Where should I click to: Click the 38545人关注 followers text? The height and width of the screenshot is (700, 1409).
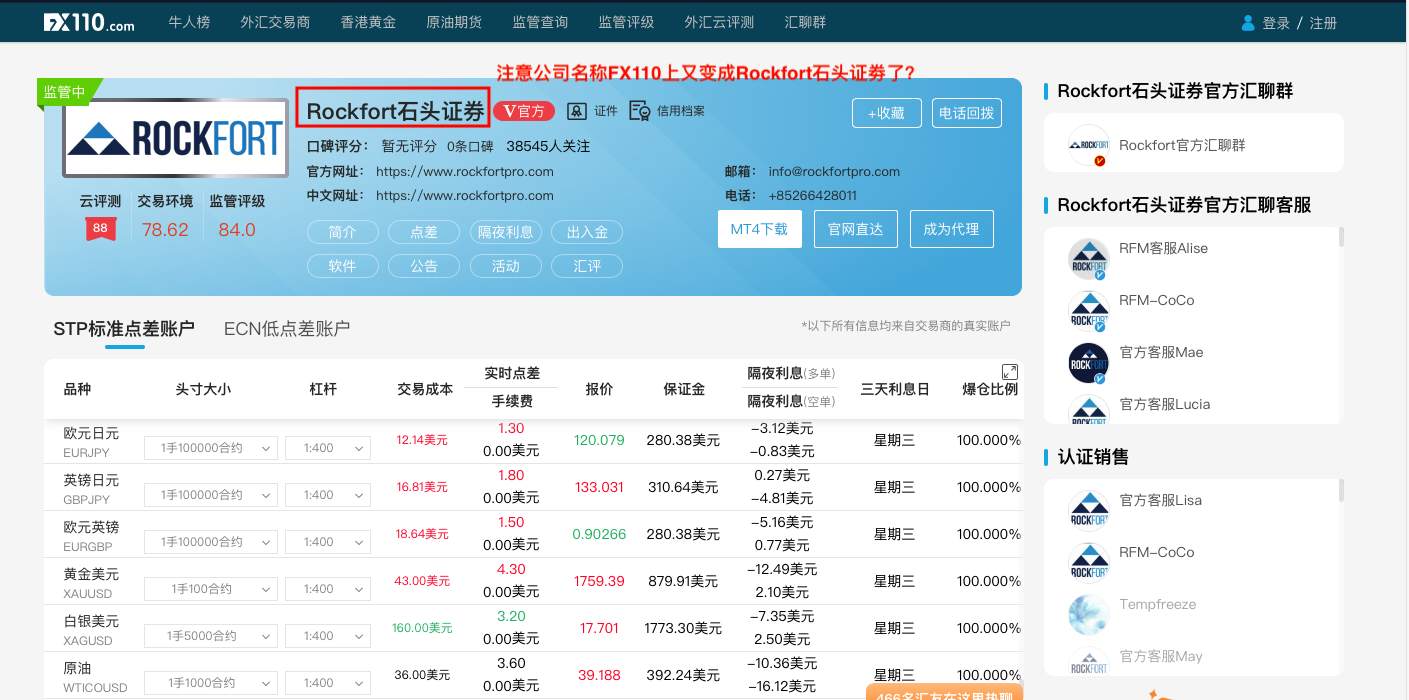[x=548, y=146]
